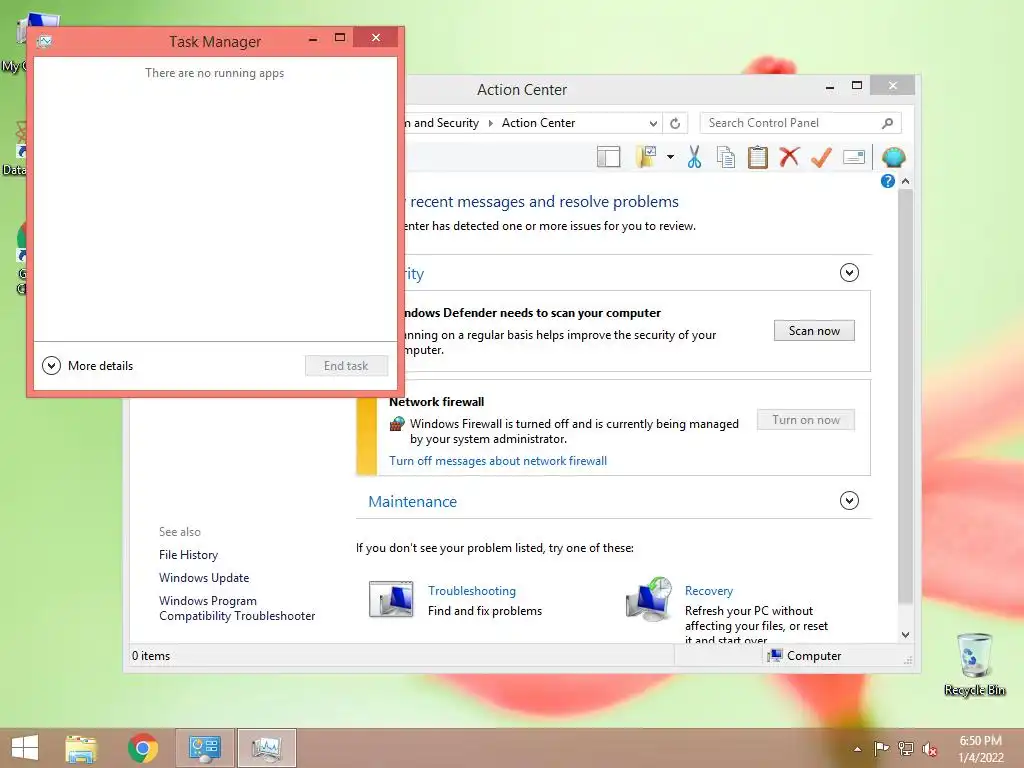Click the red X Delete icon in toolbar
1024x768 pixels.
[790, 157]
